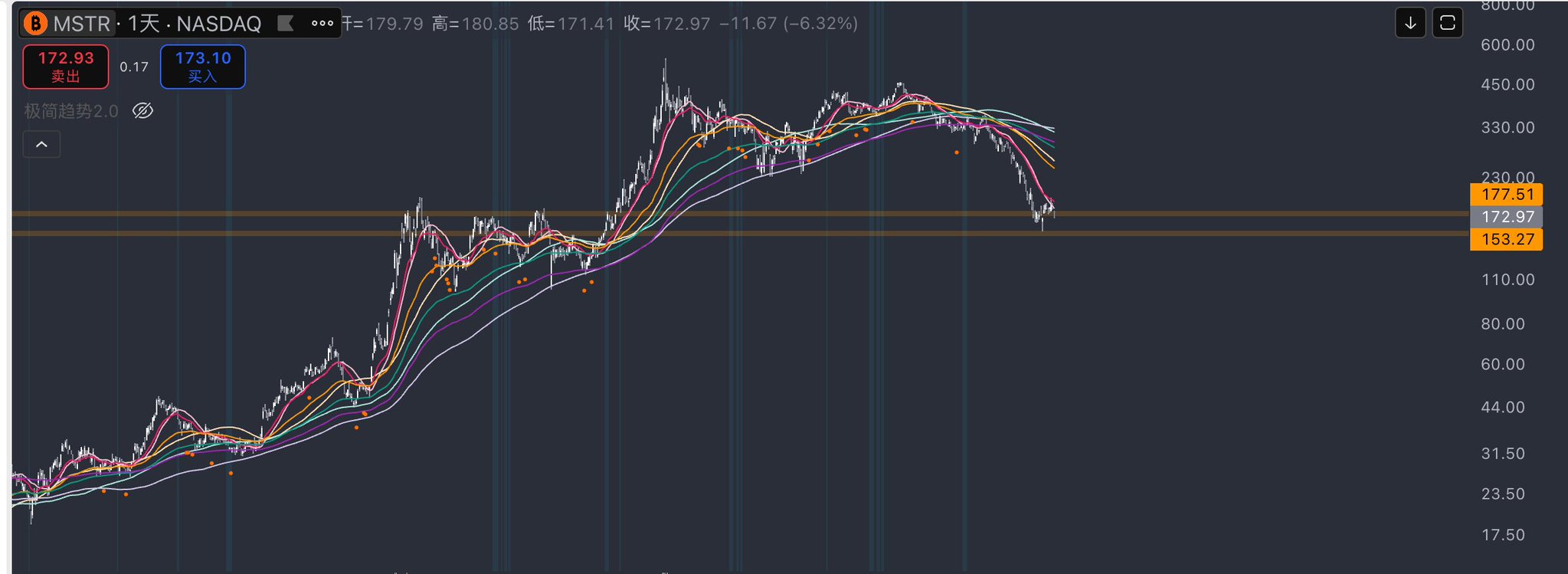Click the flag icon after NASDAQ
The image size is (1568, 574).
tap(286, 24)
